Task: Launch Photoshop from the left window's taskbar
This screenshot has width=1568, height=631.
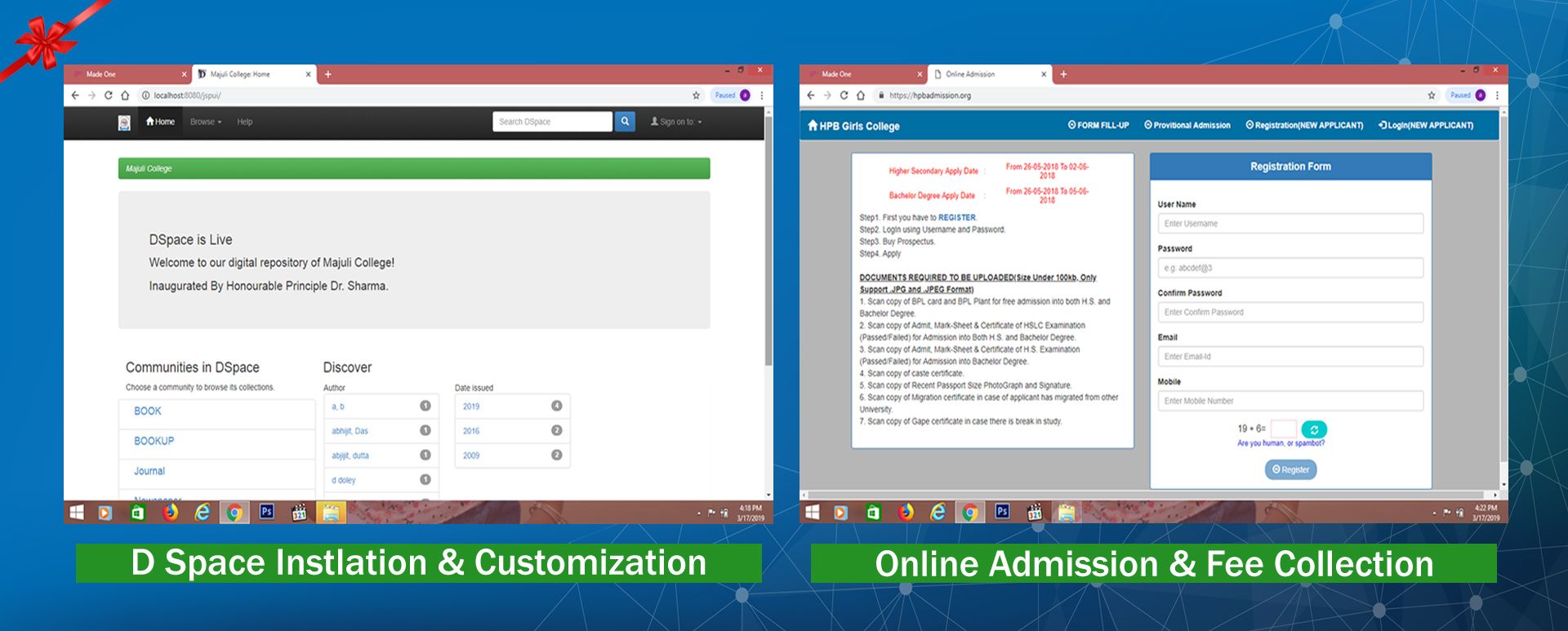Action: coord(266,512)
